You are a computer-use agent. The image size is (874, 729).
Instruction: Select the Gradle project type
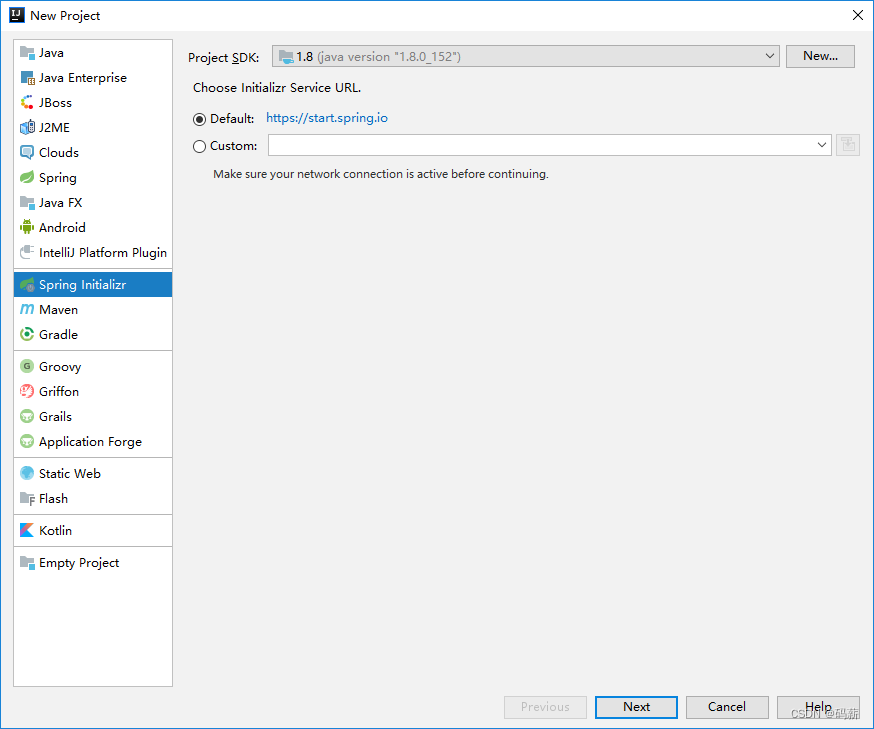click(57, 334)
